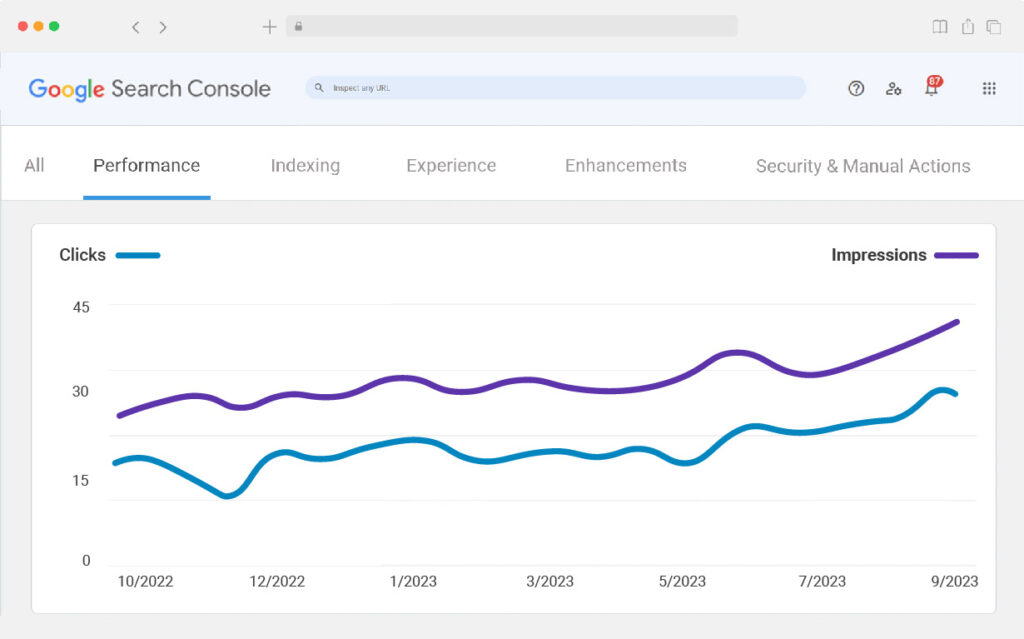
Task: Select the All tab
Action: [34, 166]
